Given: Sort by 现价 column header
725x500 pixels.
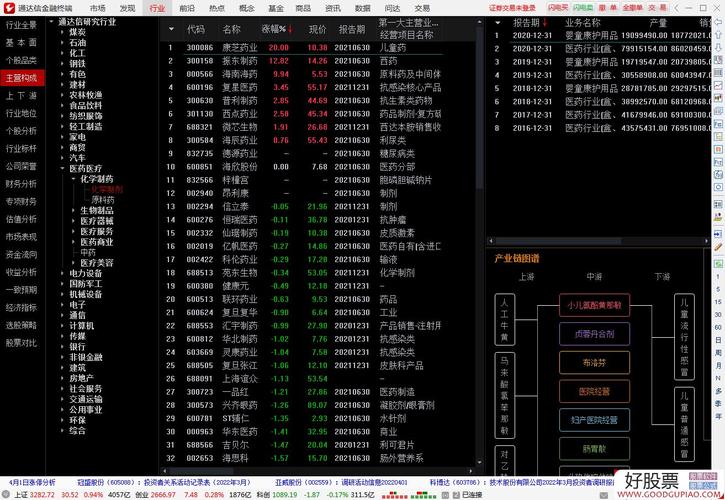Looking at the screenshot, I should (x=318, y=29).
